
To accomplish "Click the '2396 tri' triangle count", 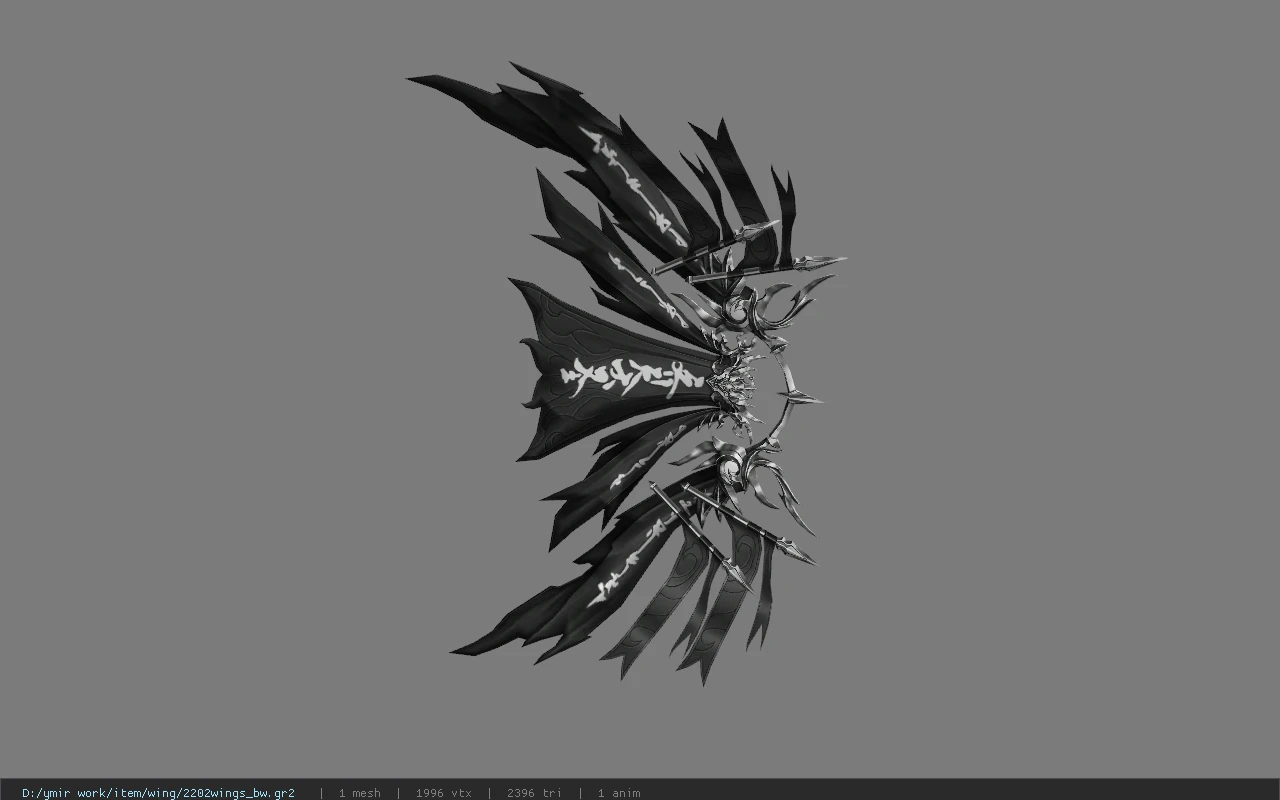I will point(534,793).
